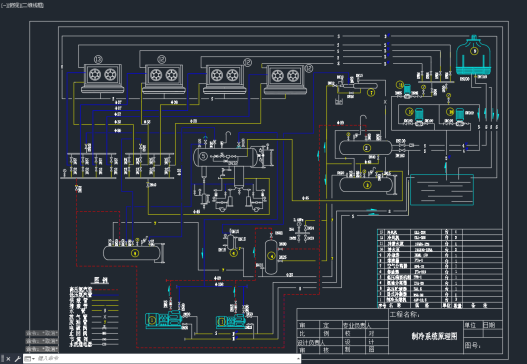The width and height of the screenshot is (527, 364).
Task: Select the cyan water tank rectangle
Action: click(442, 190)
